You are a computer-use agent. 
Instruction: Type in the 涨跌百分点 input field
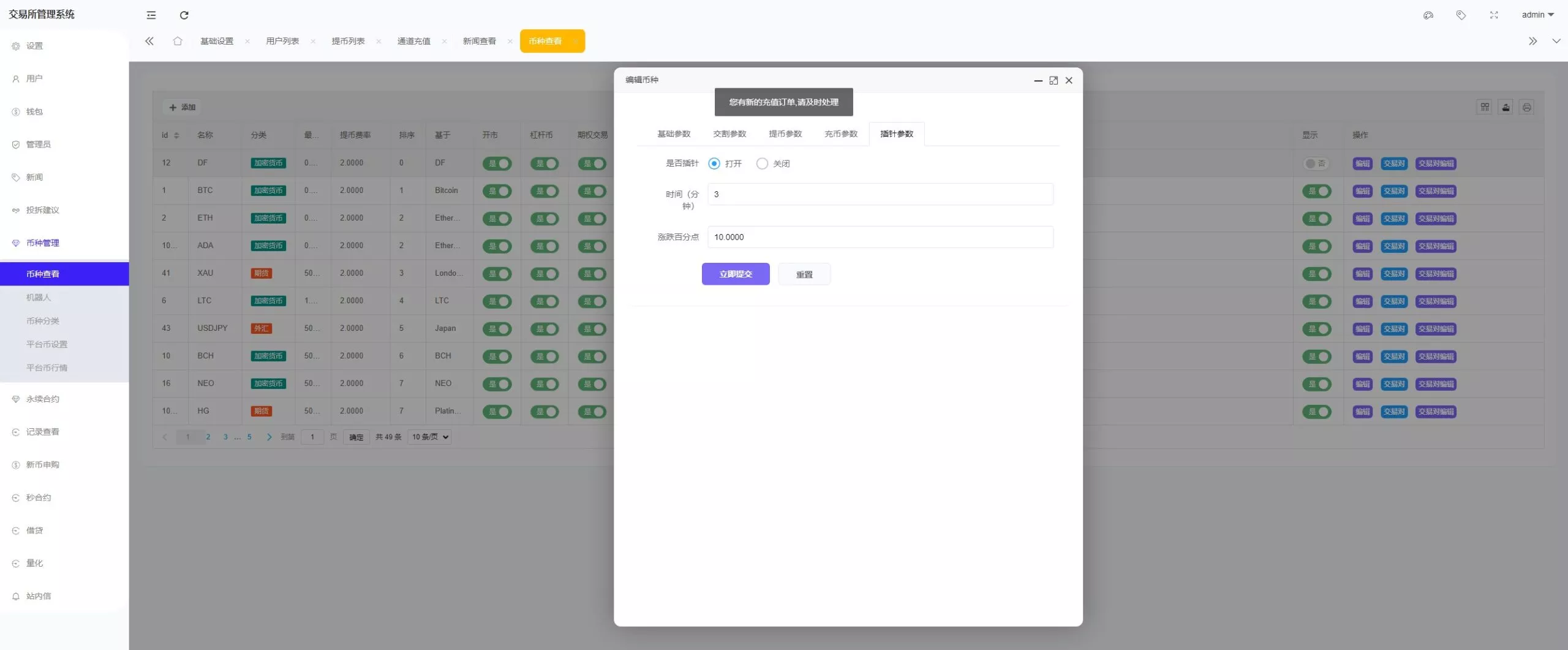[880, 237]
